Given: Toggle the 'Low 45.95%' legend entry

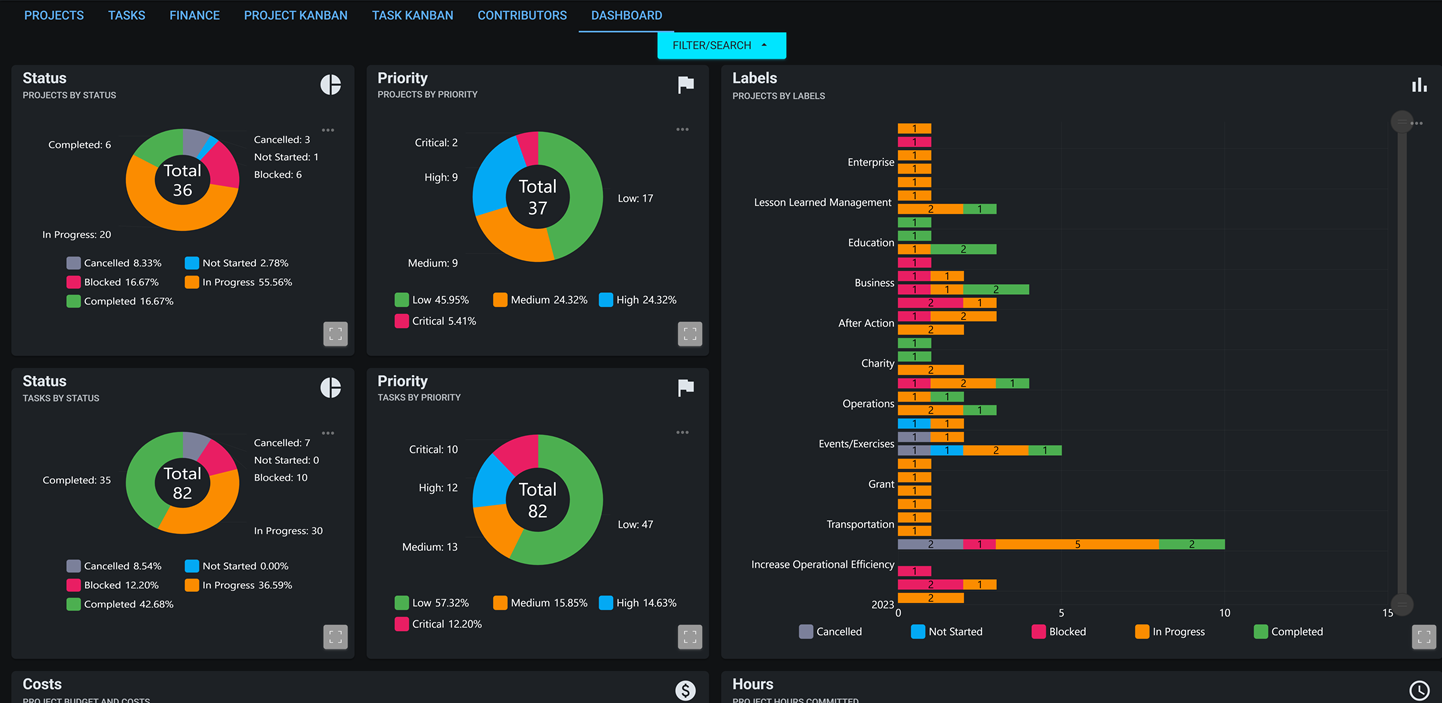Looking at the screenshot, I should (432, 299).
